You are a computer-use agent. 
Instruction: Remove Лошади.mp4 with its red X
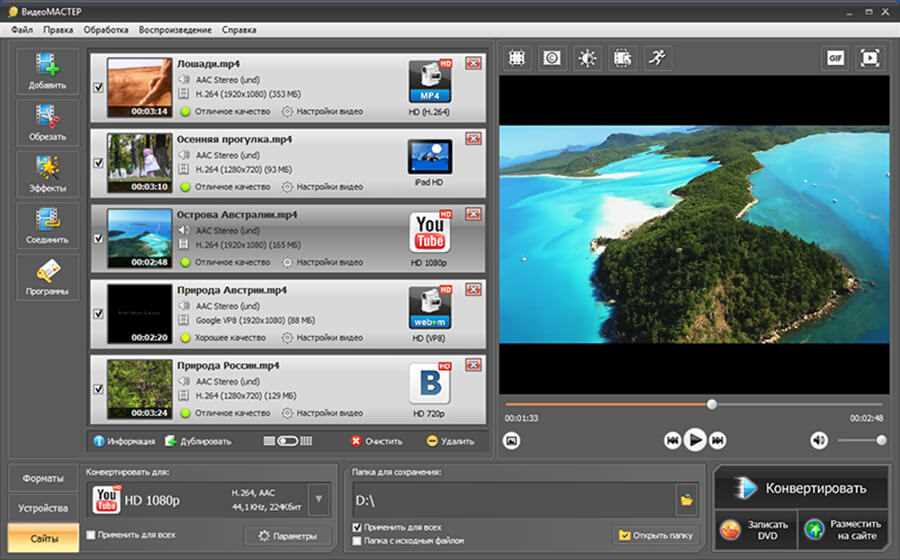[474, 63]
